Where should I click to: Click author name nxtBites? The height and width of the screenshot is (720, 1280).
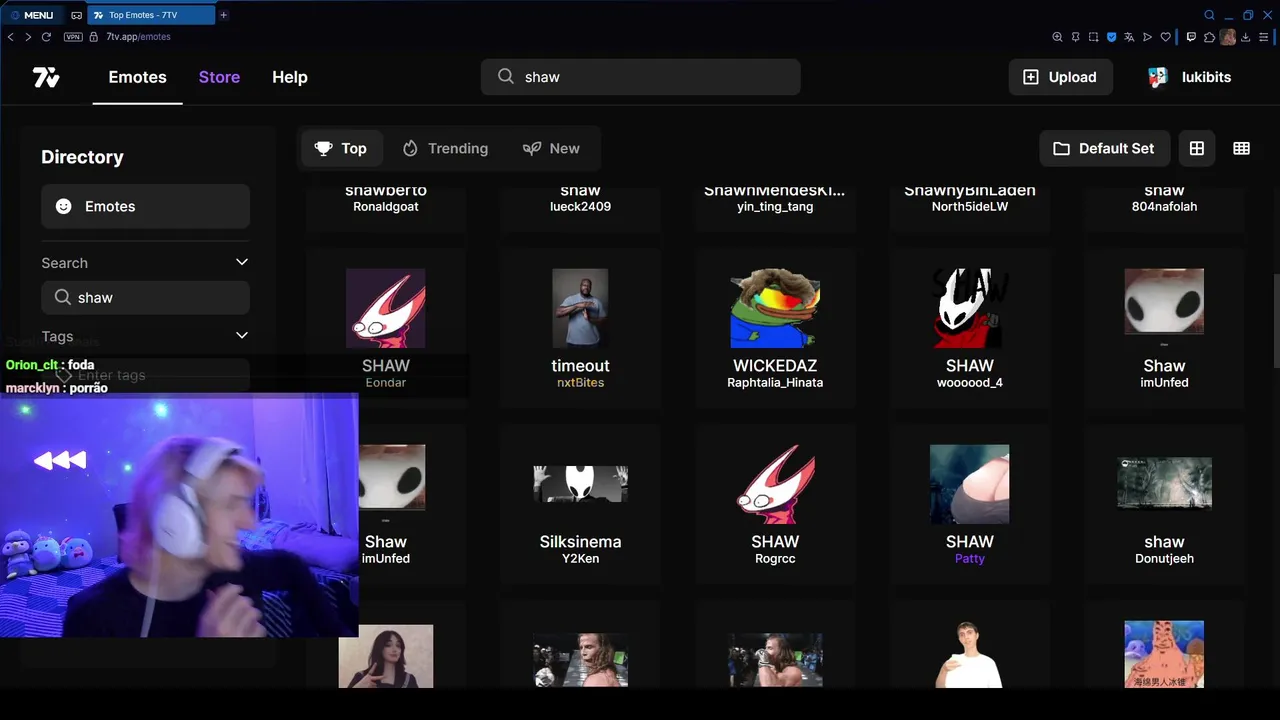coord(580,383)
